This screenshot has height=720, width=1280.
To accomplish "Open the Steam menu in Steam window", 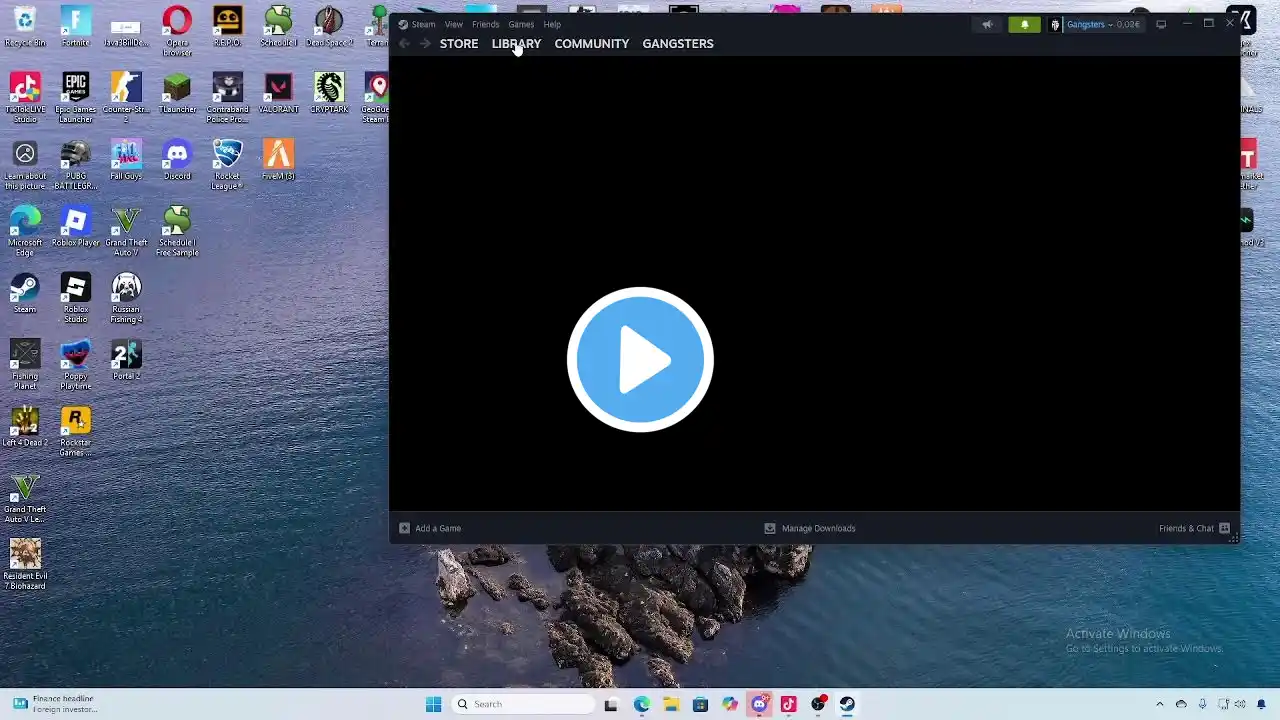I will [x=417, y=24].
